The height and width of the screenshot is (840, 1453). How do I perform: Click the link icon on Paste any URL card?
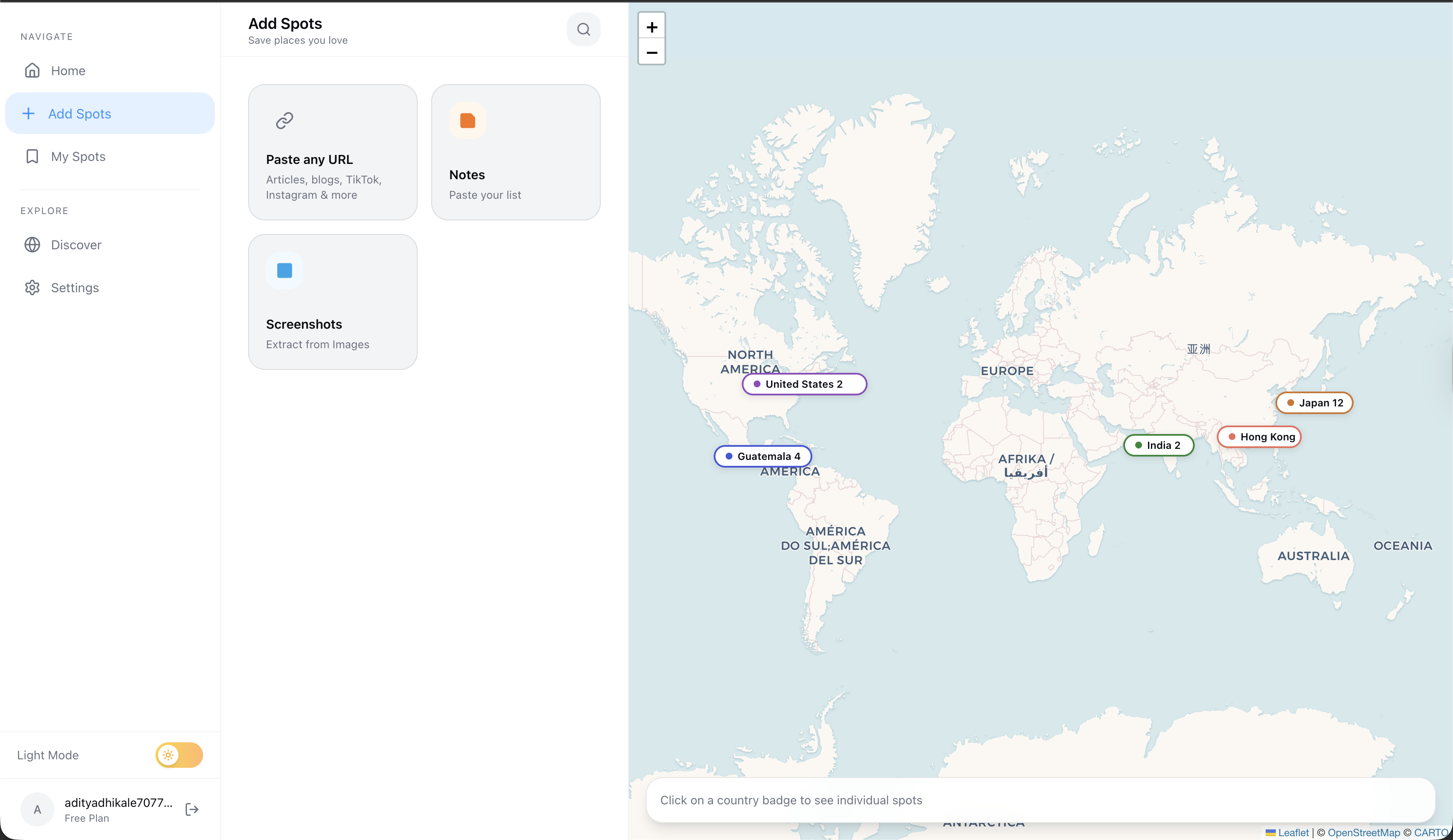(x=284, y=120)
